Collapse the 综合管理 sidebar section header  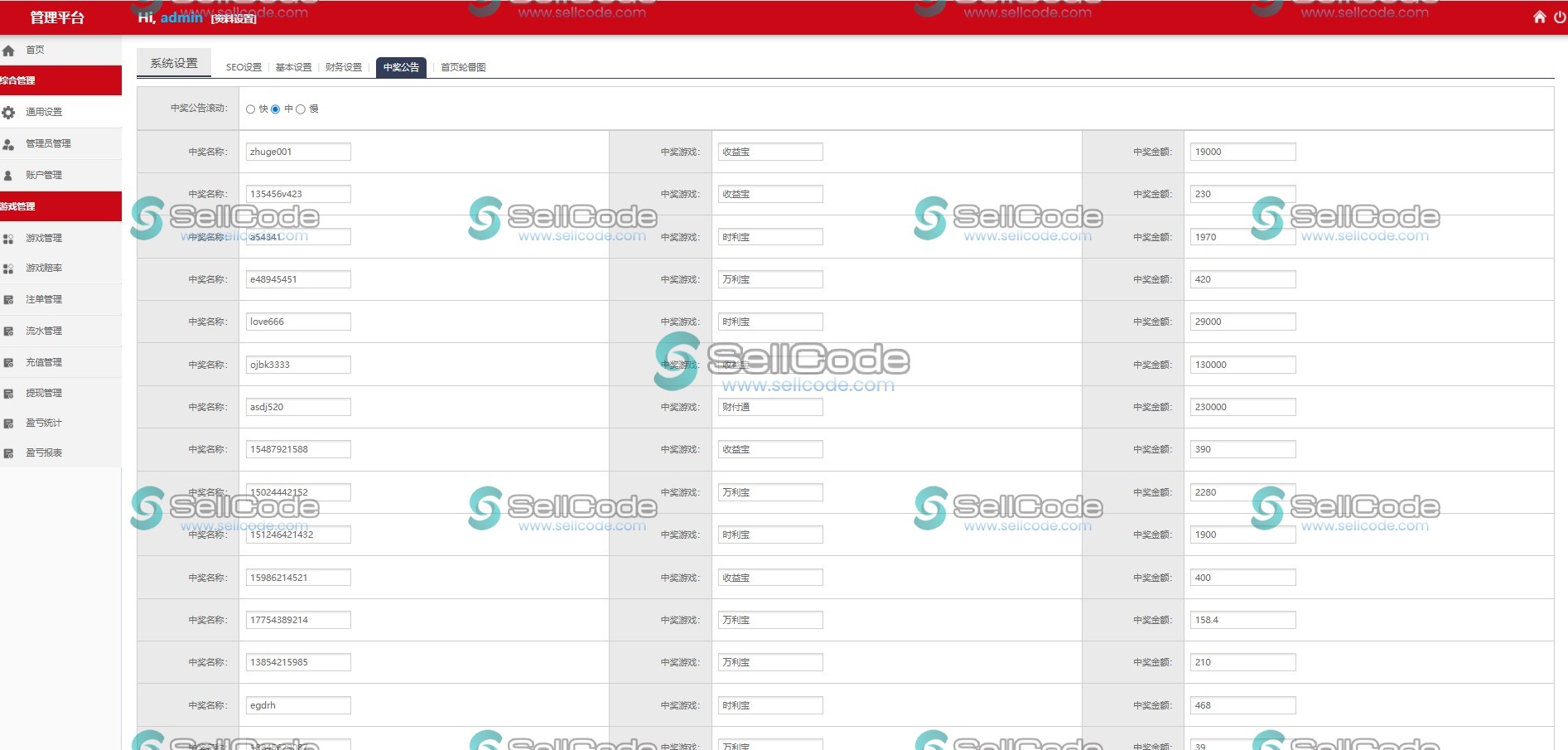[x=60, y=80]
